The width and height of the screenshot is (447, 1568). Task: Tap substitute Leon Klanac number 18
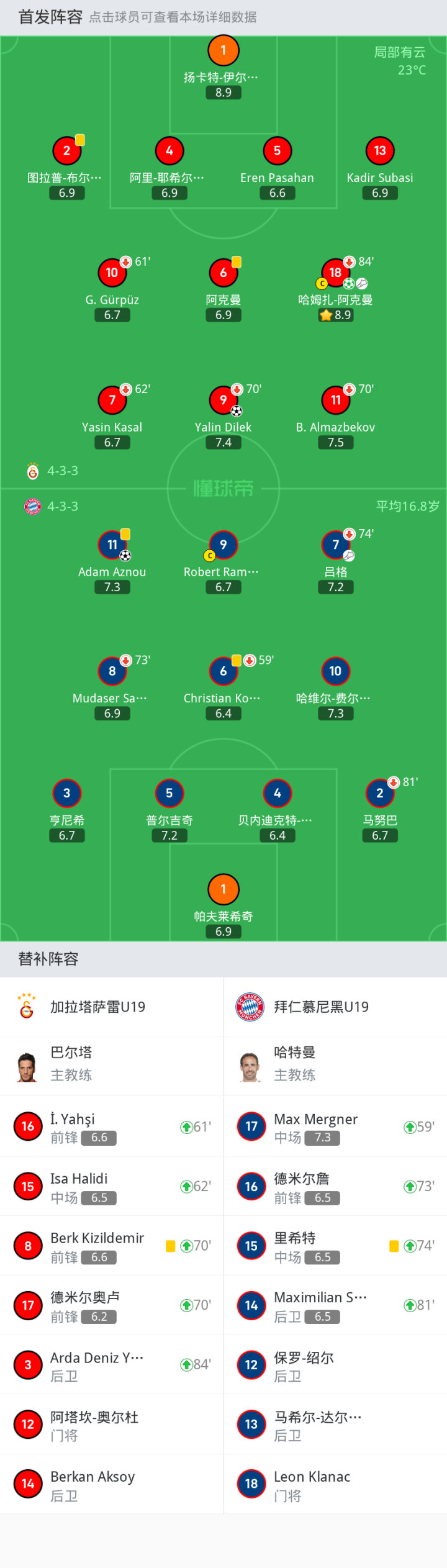[251, 1483]
